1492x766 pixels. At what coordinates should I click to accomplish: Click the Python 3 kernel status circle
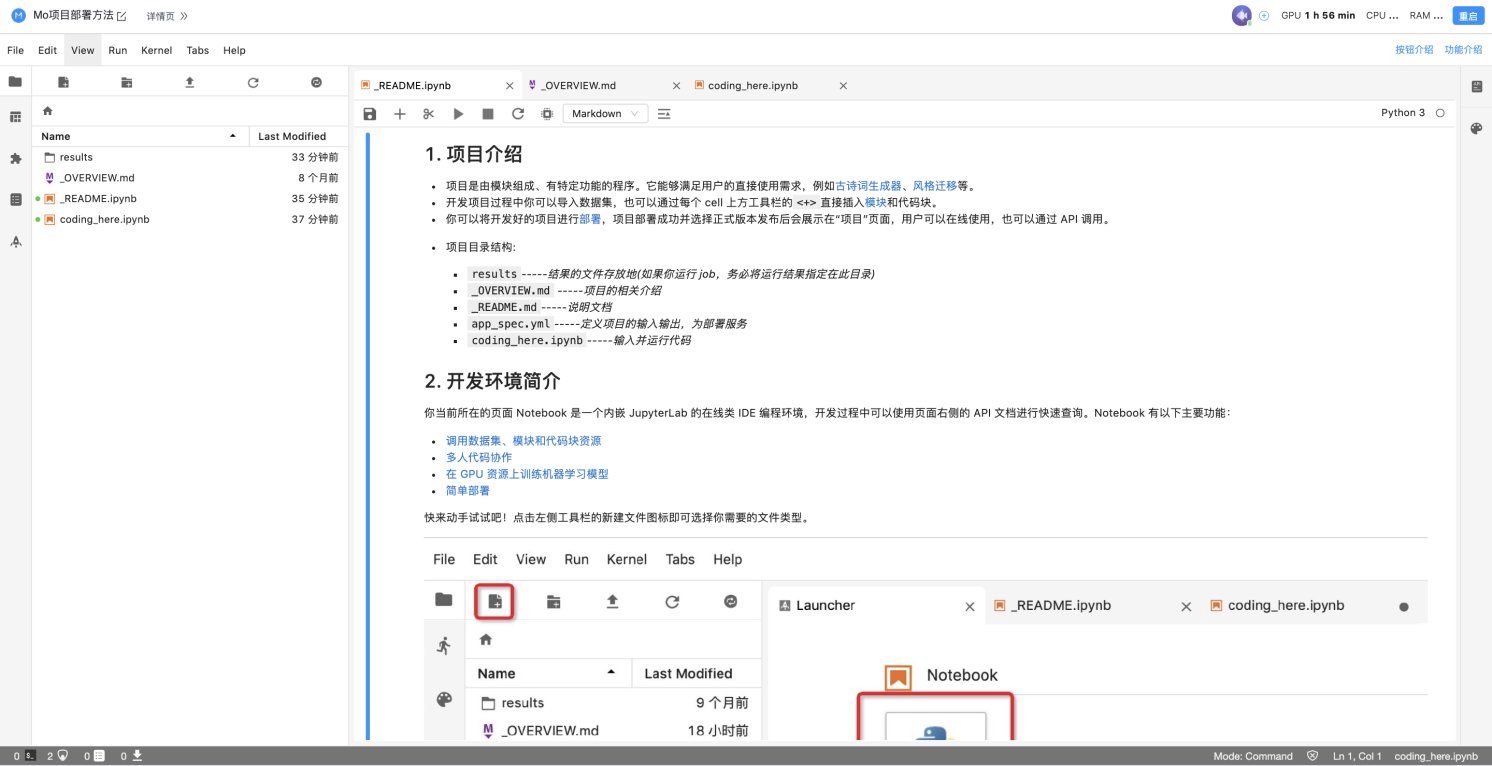coord(1440,113)
